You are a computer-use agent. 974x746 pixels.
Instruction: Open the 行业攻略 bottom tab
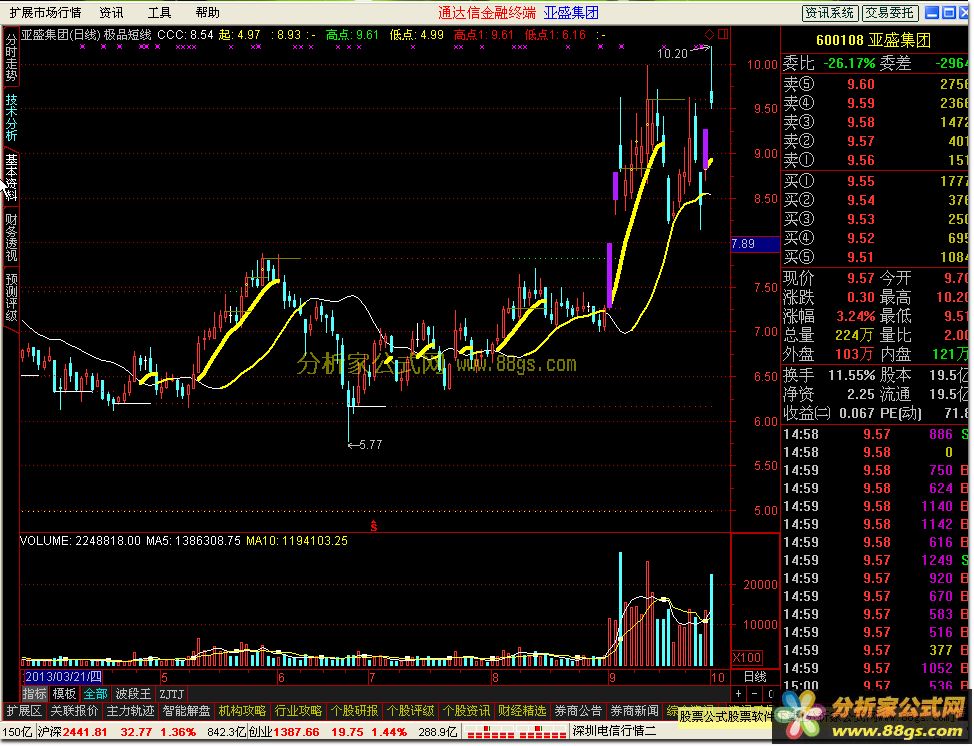click(298, 711)
